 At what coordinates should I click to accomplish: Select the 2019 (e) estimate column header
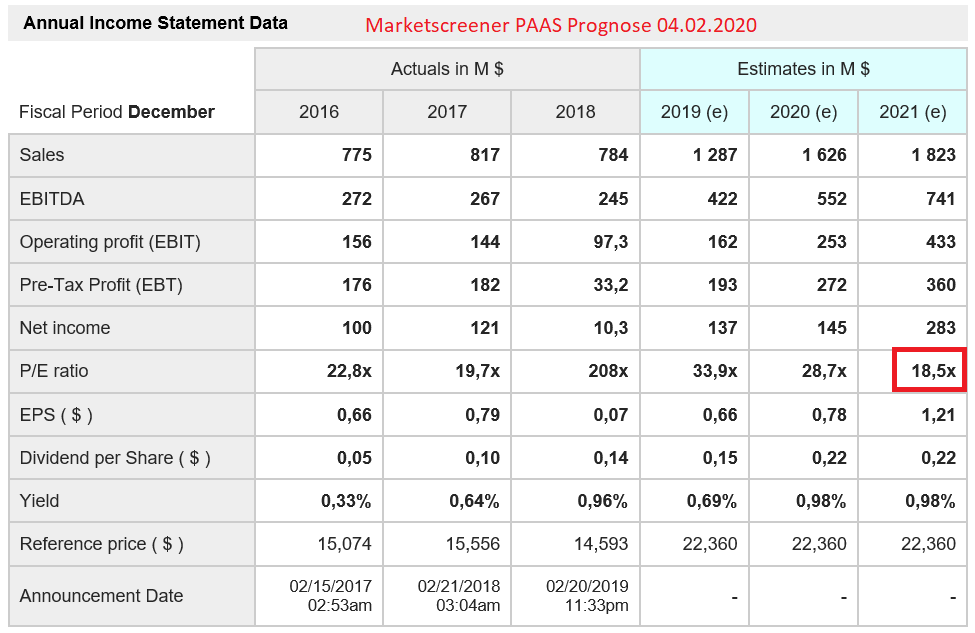coord(694,112)
